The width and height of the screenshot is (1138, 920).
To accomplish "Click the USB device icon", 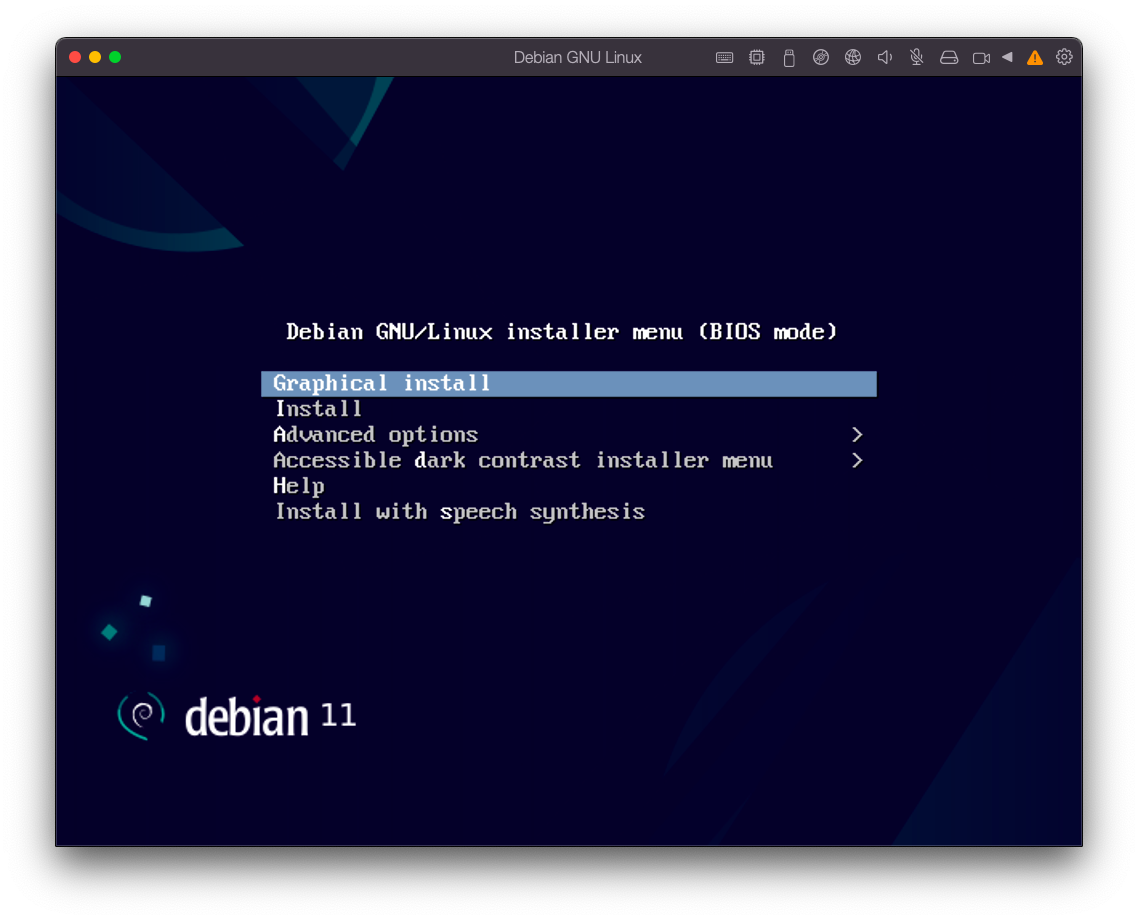I will tap(789, 58).
